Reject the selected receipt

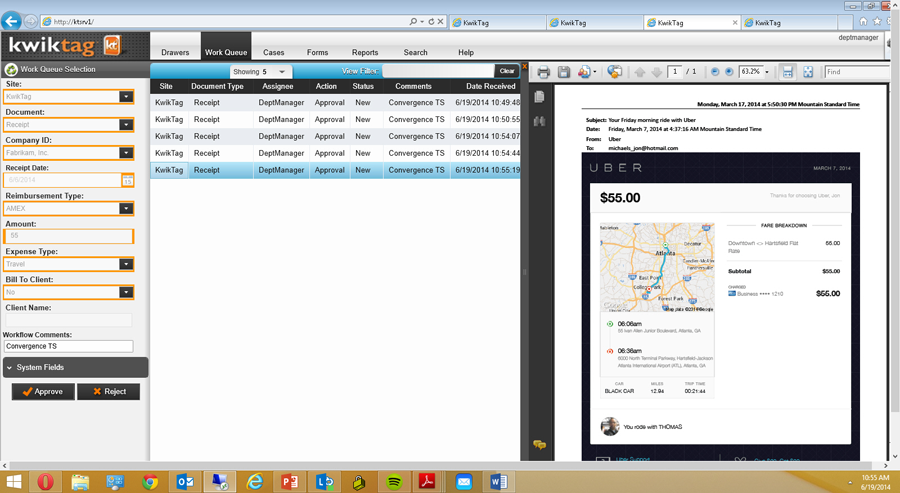[x=108, y=391]
